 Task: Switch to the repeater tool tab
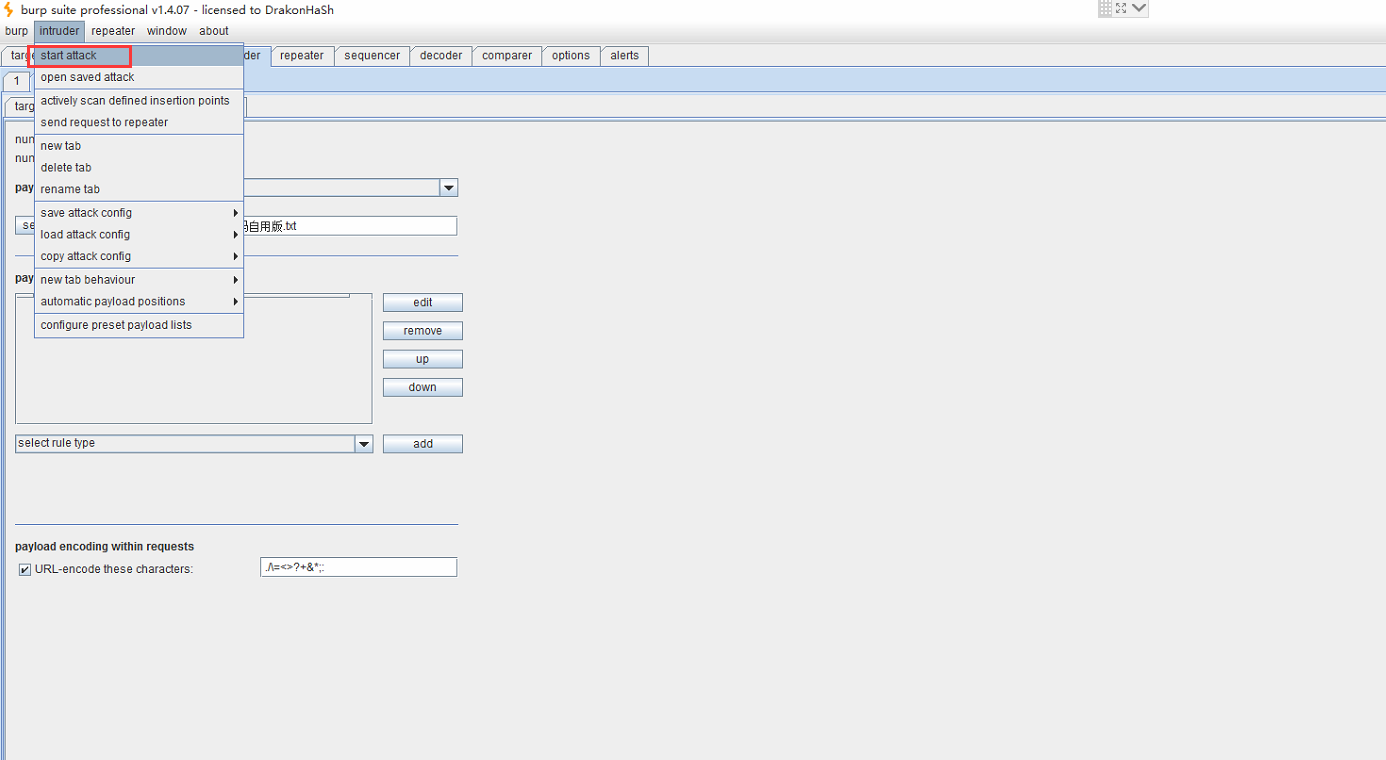302,56
